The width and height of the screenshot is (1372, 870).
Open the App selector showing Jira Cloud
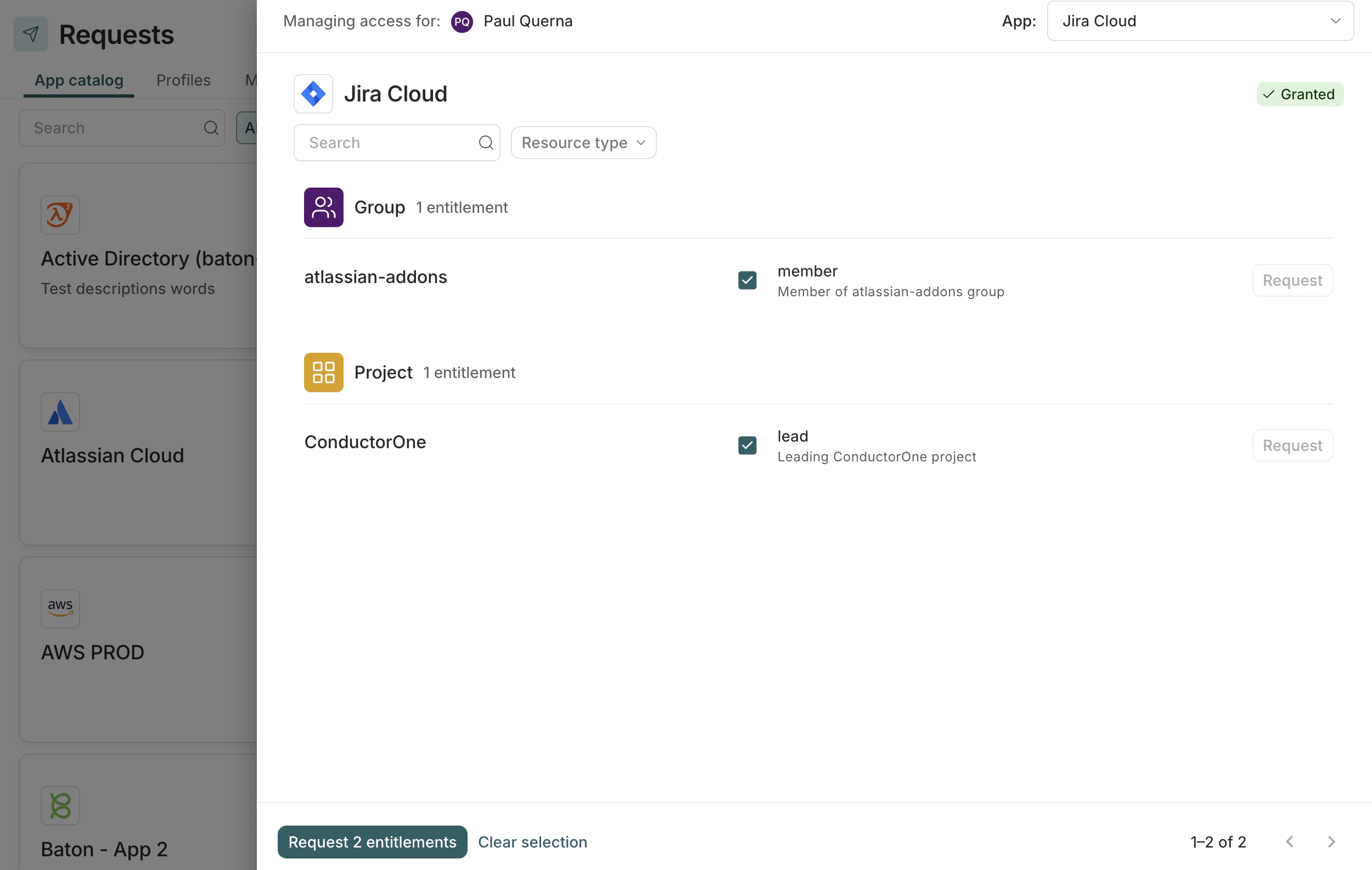coord(1201,21)
